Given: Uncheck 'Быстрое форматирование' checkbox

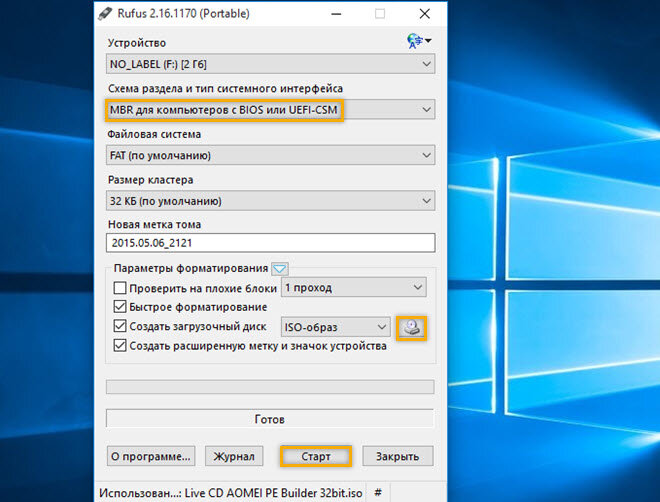Looking at the screenshot, I should click(120, 307).
